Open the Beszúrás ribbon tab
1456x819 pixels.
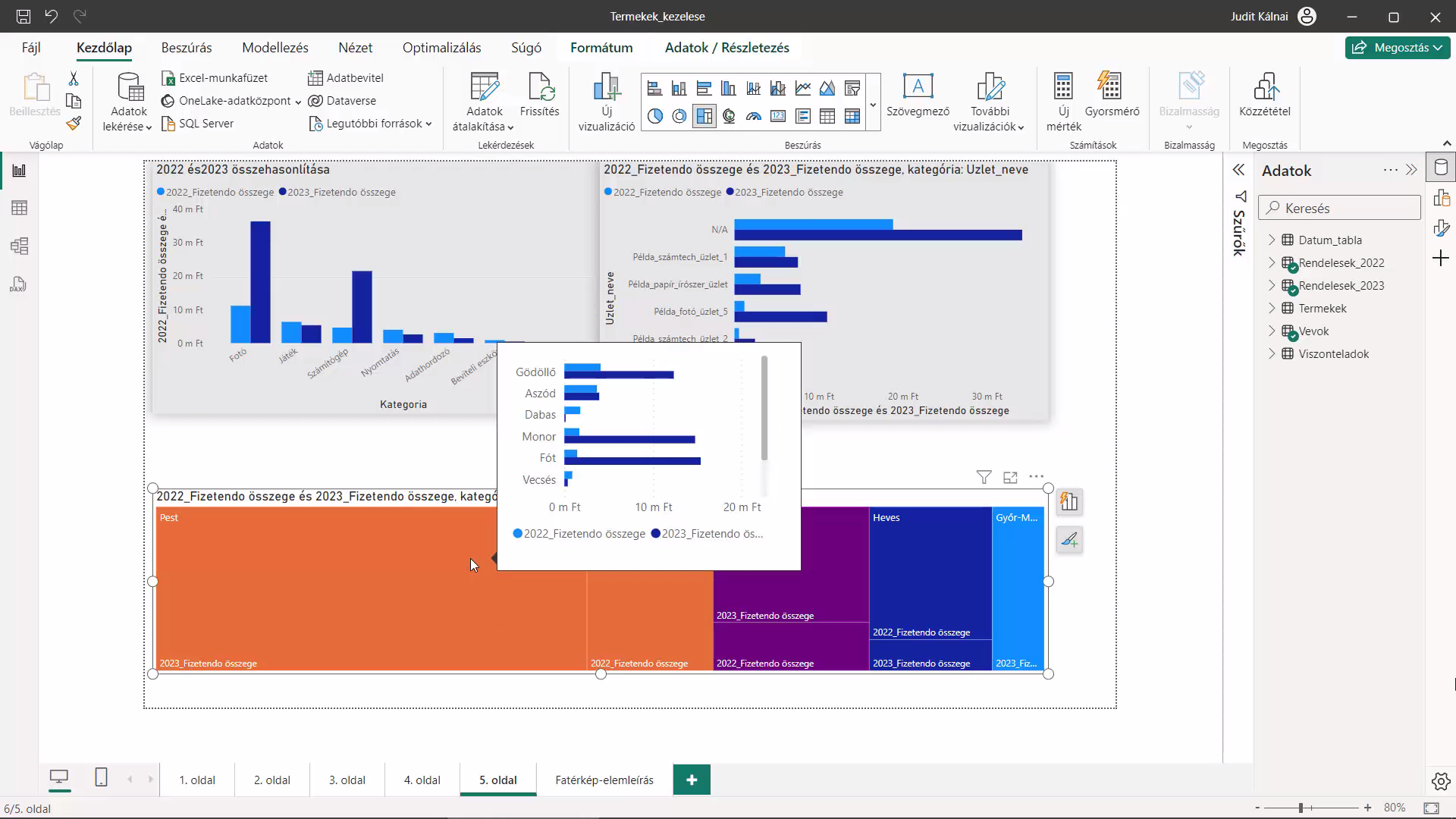click(x=187, y=48)
